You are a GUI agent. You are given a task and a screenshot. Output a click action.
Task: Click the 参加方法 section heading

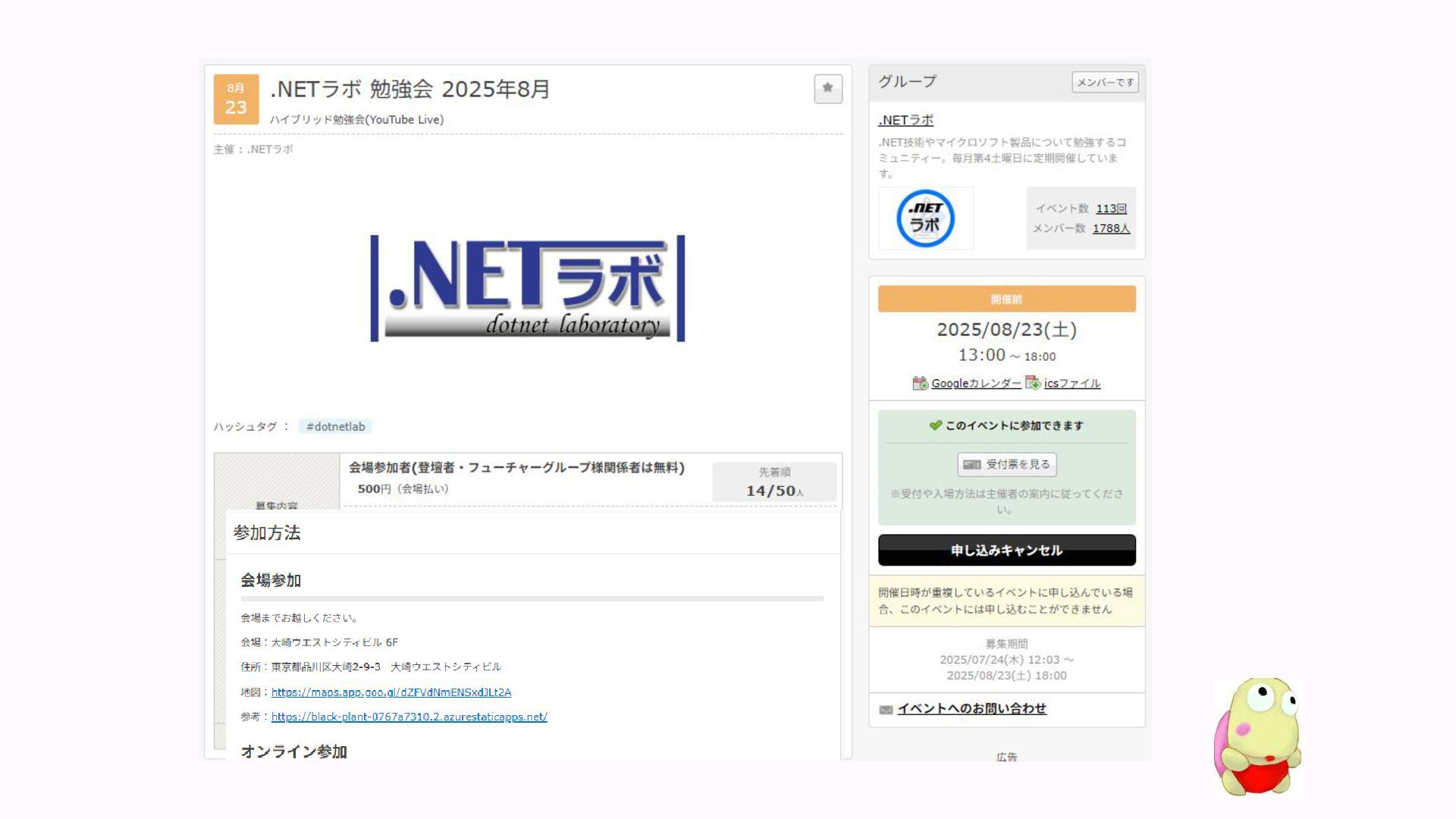267,533
